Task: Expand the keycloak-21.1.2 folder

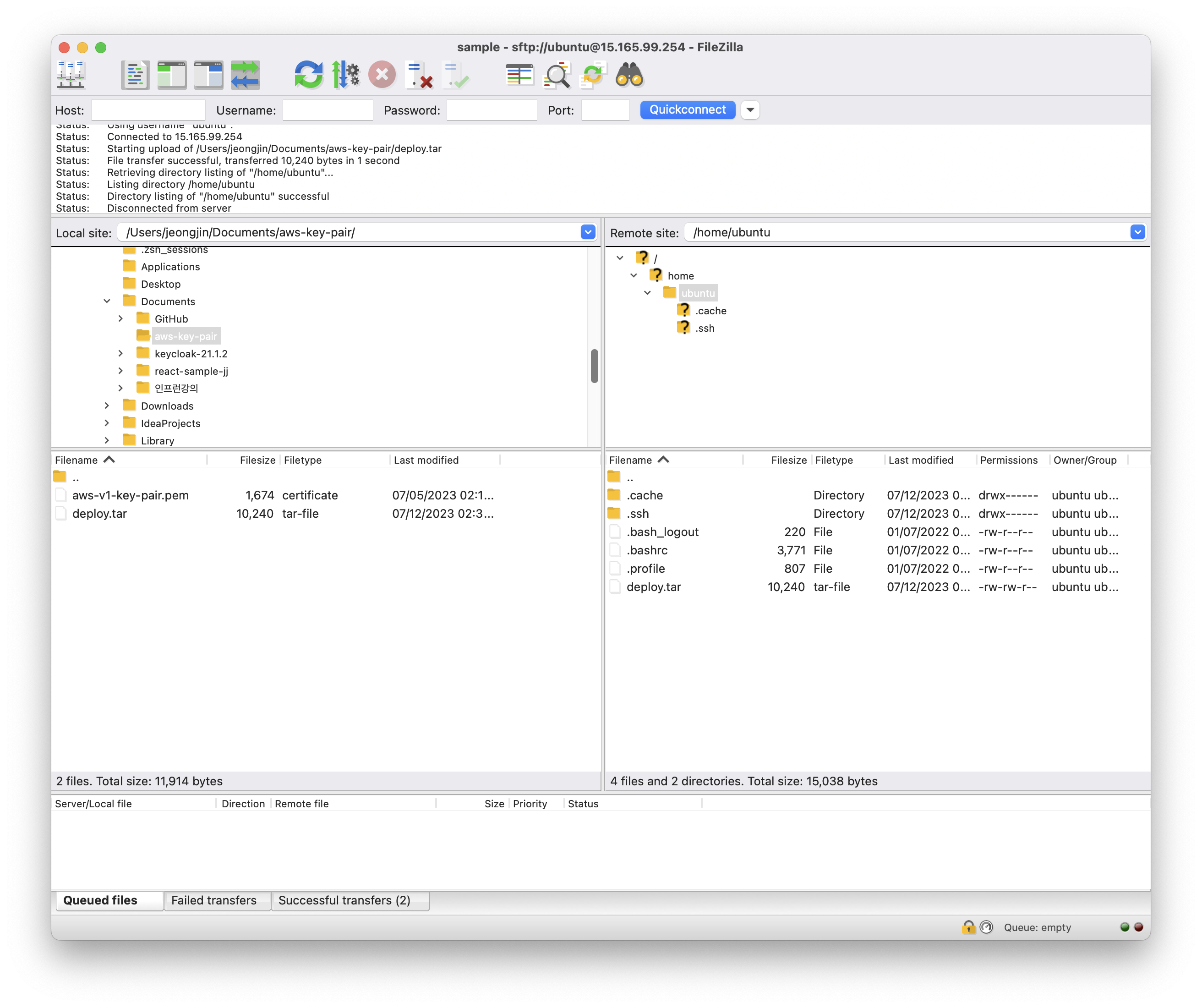Action: (x=121, y=353)
